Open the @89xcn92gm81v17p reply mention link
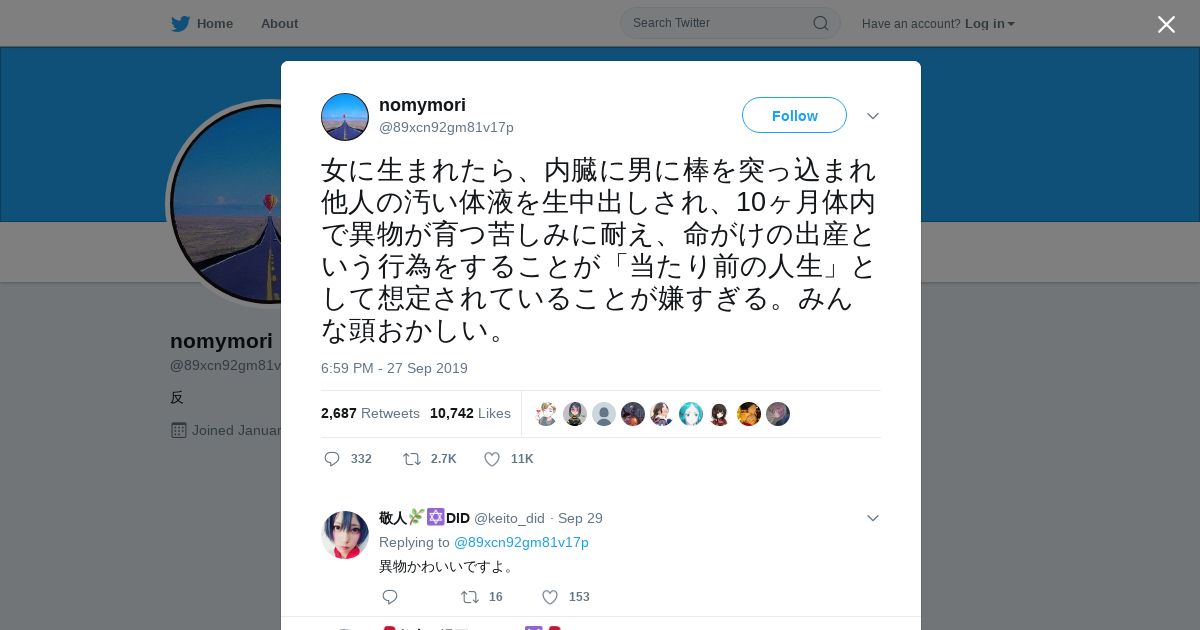The width and height of the screenshot is (1200, 630). tap(521, 542)
